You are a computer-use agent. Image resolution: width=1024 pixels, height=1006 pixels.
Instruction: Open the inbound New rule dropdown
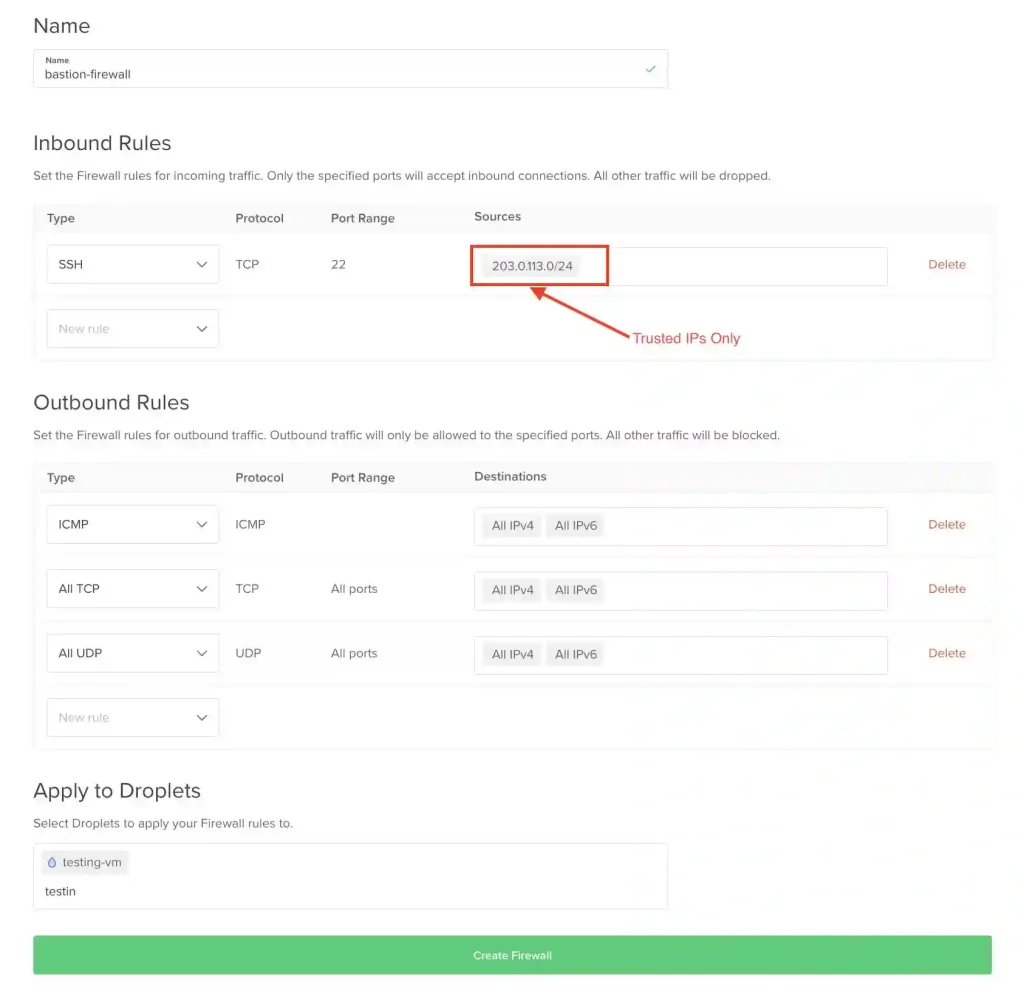pos(133,329)
